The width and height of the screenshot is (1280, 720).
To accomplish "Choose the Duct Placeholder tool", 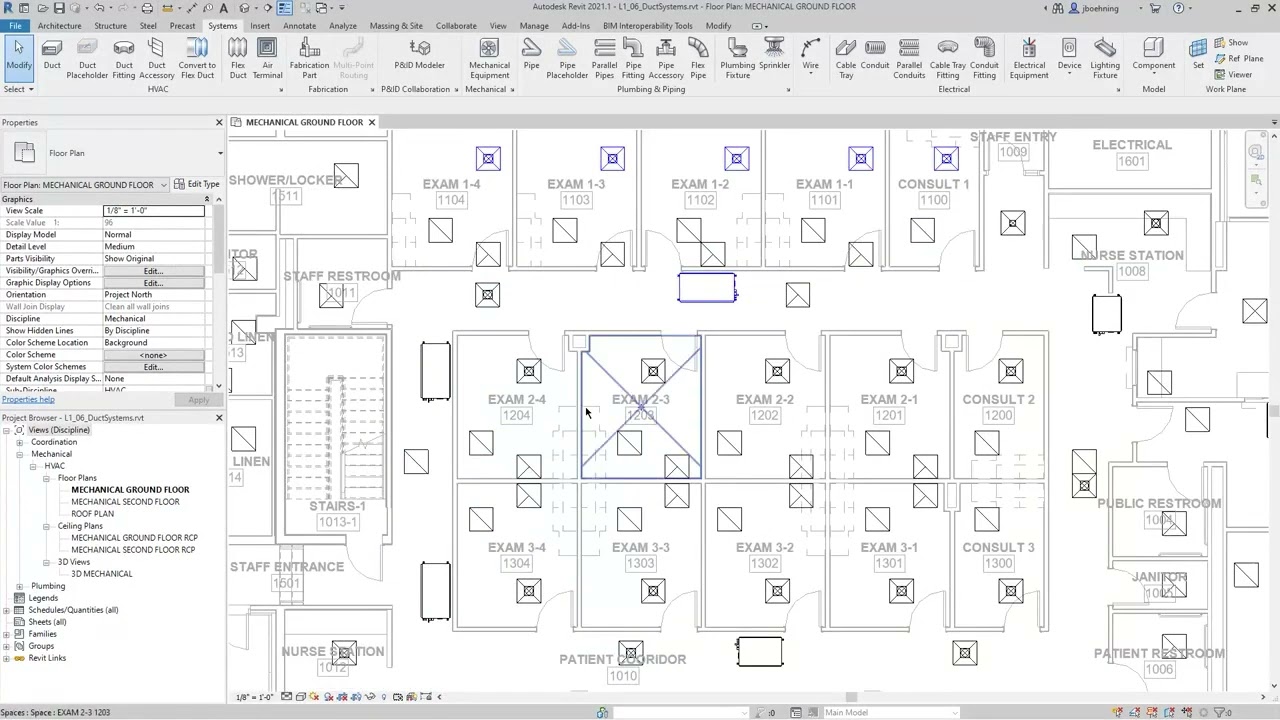I will (87, 57).
